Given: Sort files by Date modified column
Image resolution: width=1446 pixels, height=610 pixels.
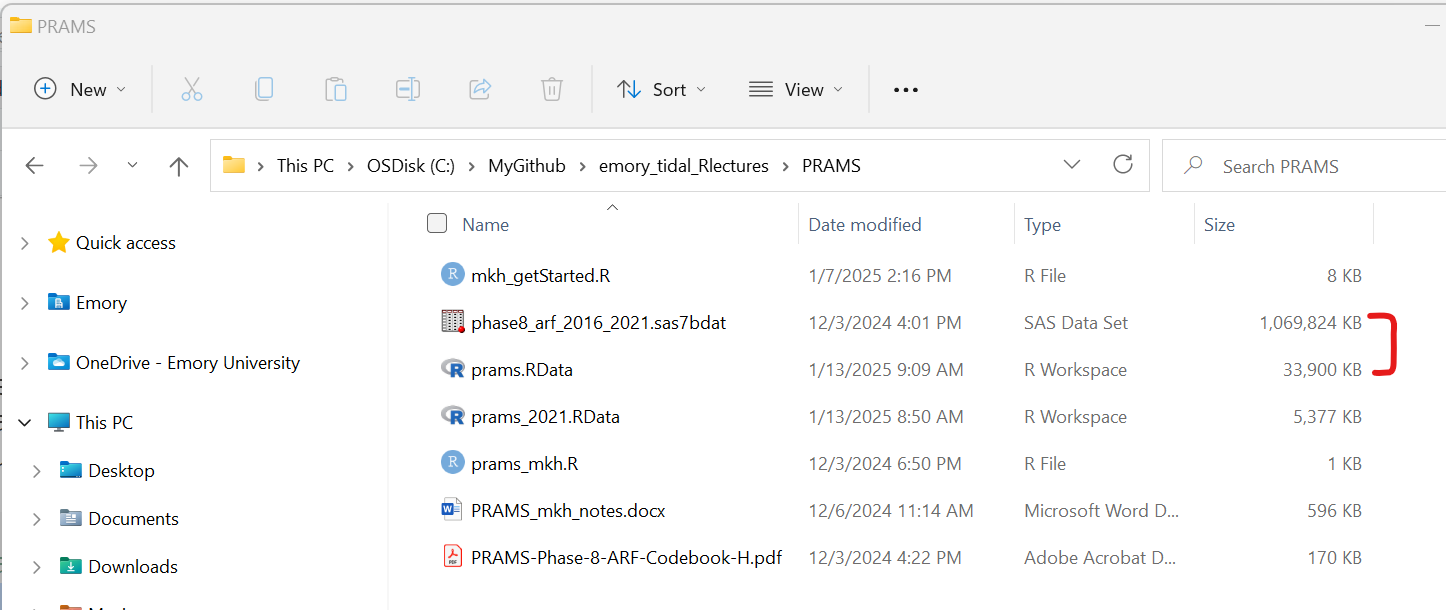Looking at the screenshot, I should pyautogui.click(x=864, y=225).
